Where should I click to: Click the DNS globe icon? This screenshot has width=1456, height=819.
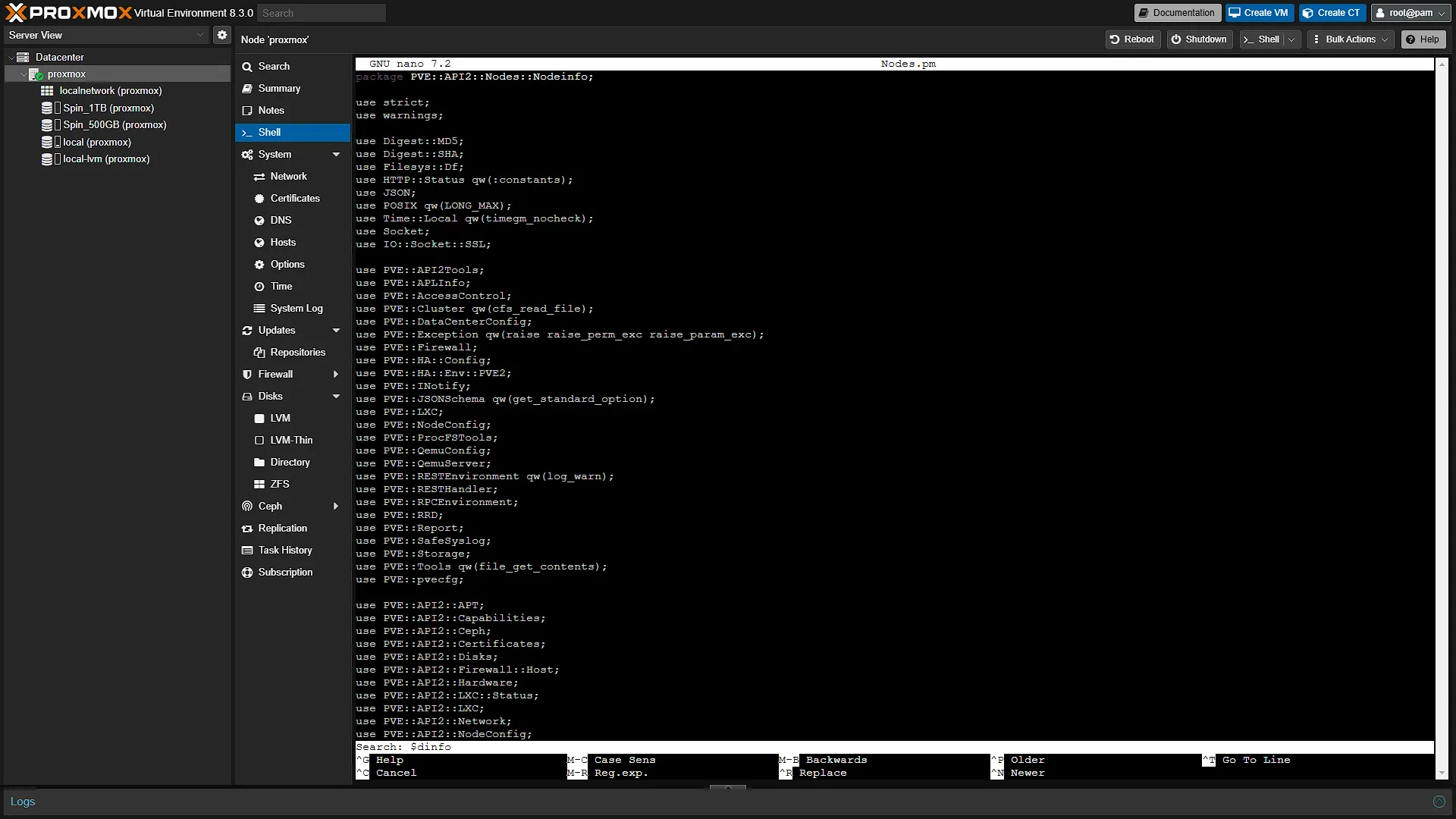click(259, 221)
